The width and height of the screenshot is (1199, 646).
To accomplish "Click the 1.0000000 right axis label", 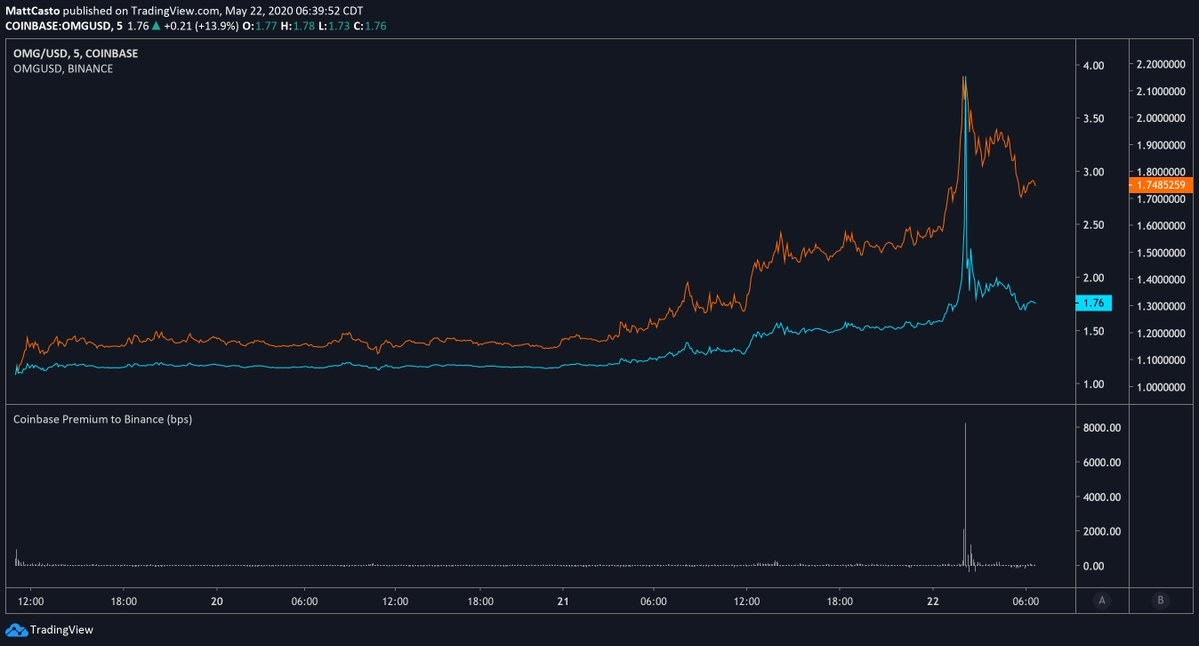I will (x=1161, y=387).
